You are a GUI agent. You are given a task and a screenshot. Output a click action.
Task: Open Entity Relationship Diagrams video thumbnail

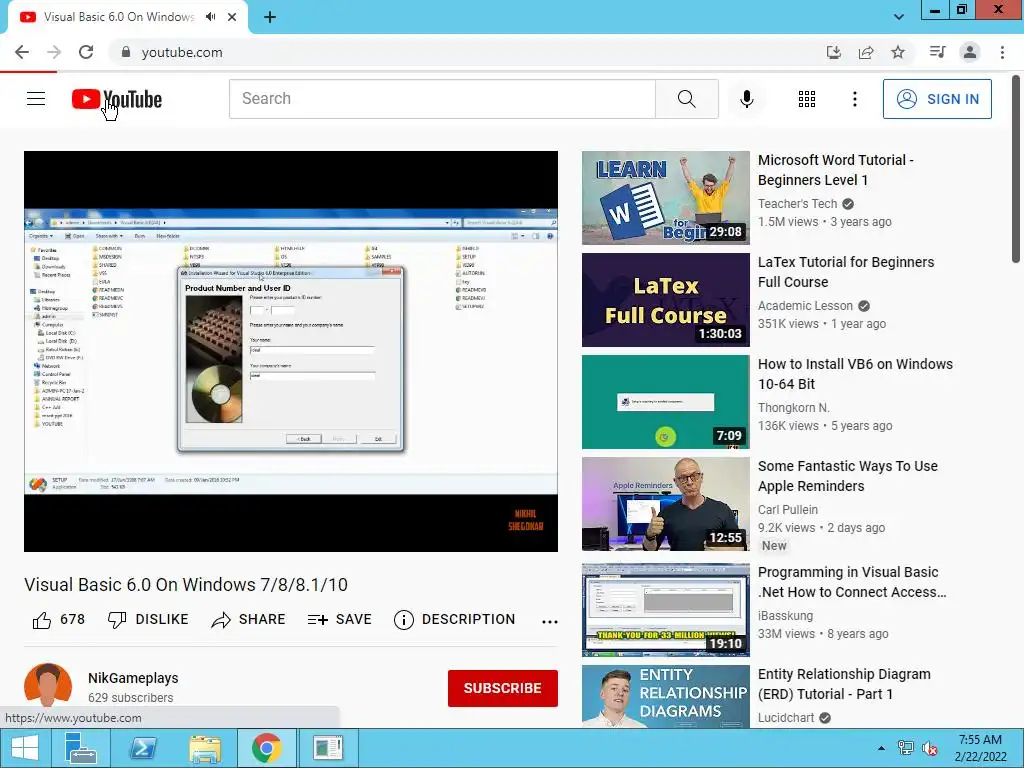(665, 696)
